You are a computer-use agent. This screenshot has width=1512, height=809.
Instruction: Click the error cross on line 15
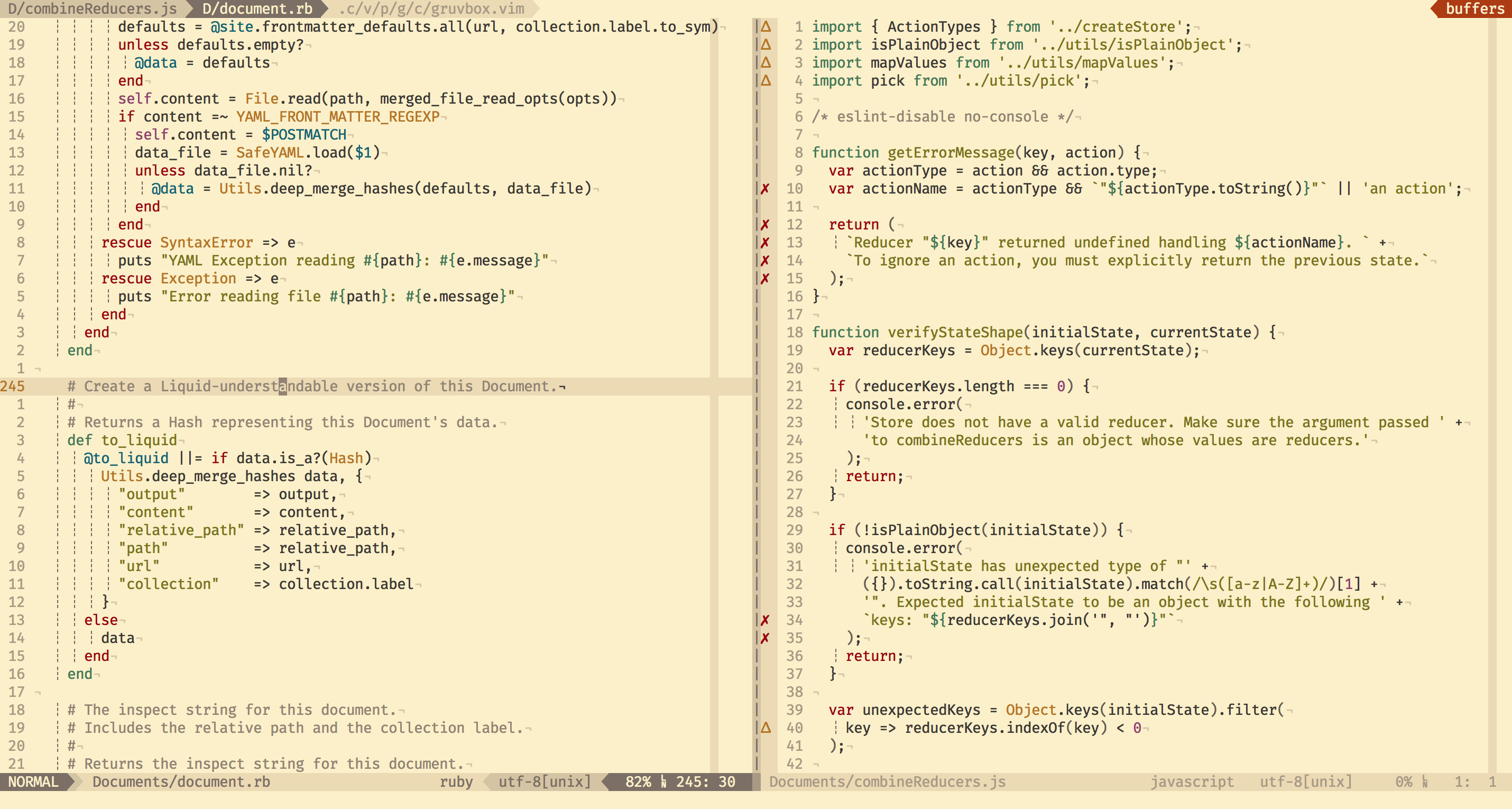(766, 278)
